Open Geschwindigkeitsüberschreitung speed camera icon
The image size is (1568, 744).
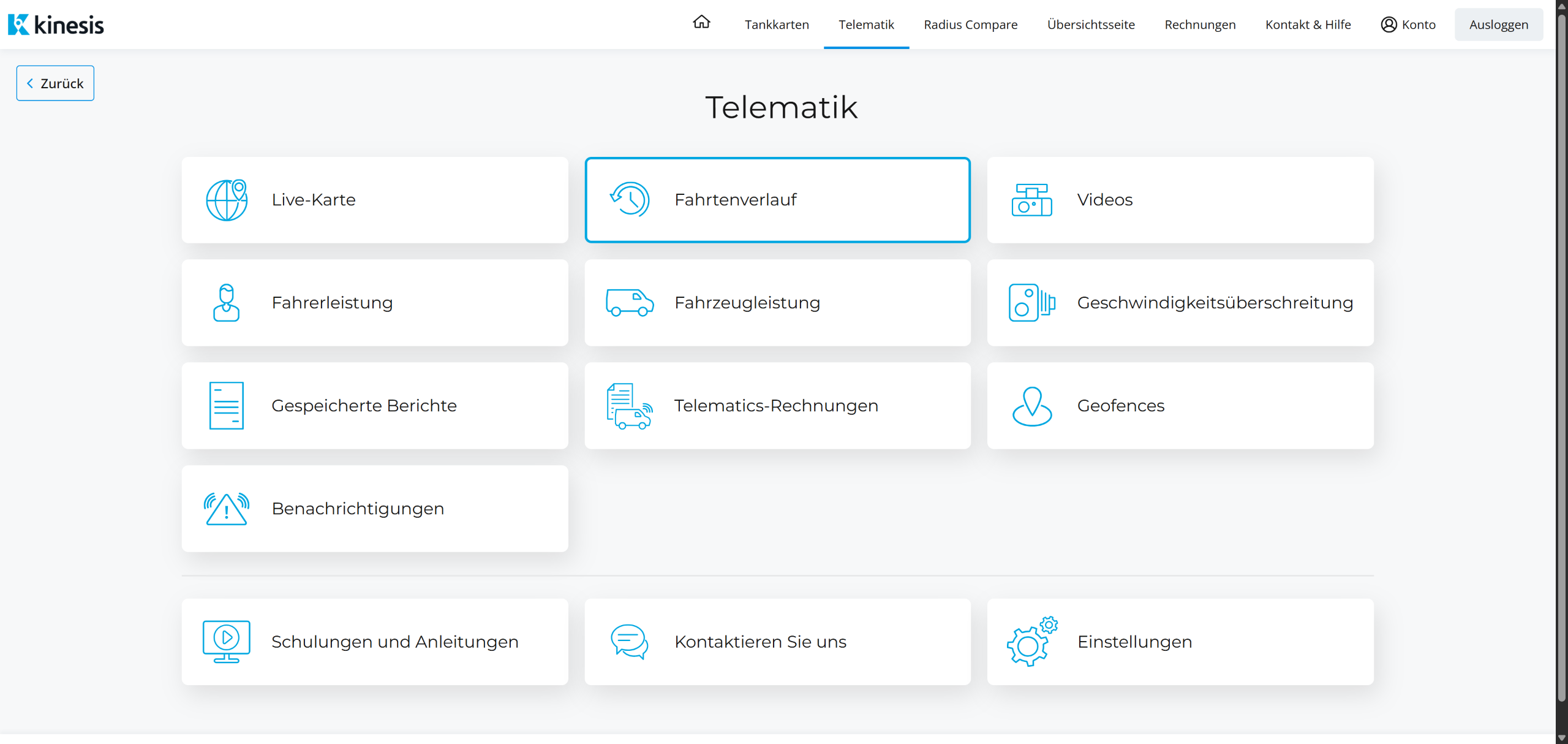tap(1031, 303)
